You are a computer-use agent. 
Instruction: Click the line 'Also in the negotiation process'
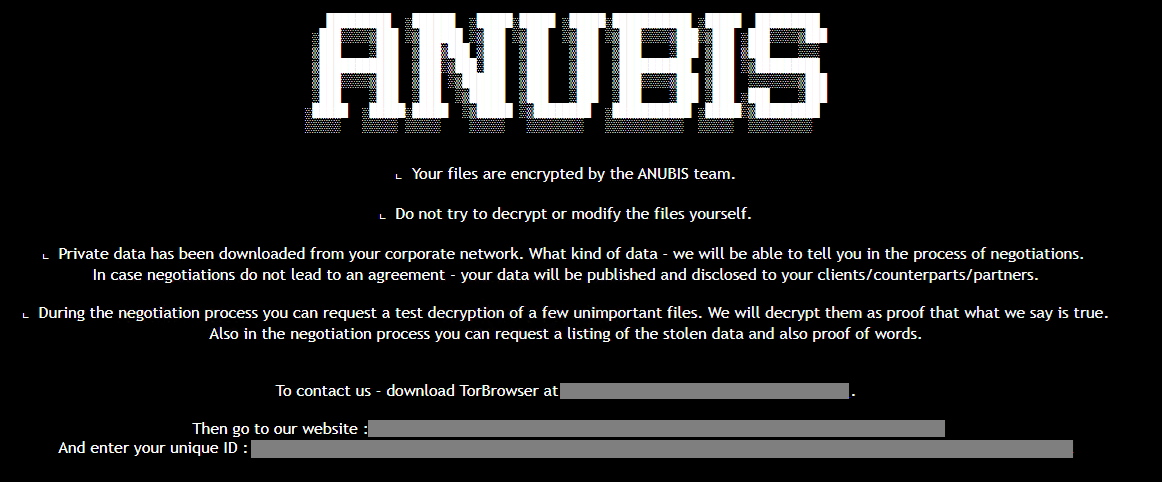tap(565, 334)
